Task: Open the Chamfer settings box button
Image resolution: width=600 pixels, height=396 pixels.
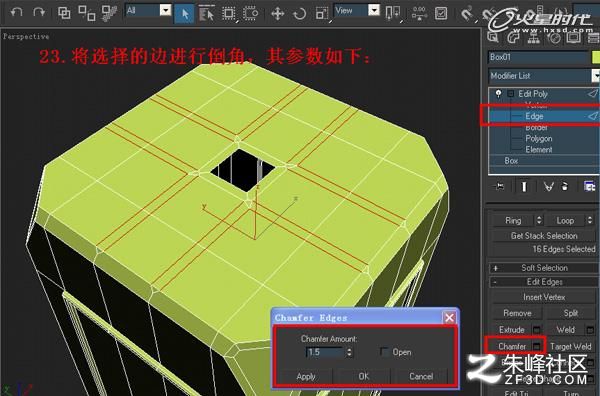Action: click(537, 346)
